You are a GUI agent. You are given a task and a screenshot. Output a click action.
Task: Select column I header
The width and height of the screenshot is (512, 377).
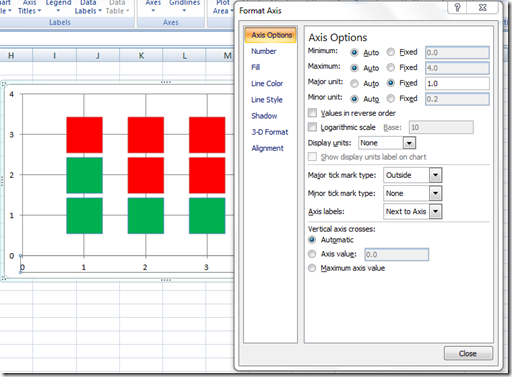click(54, 56)
